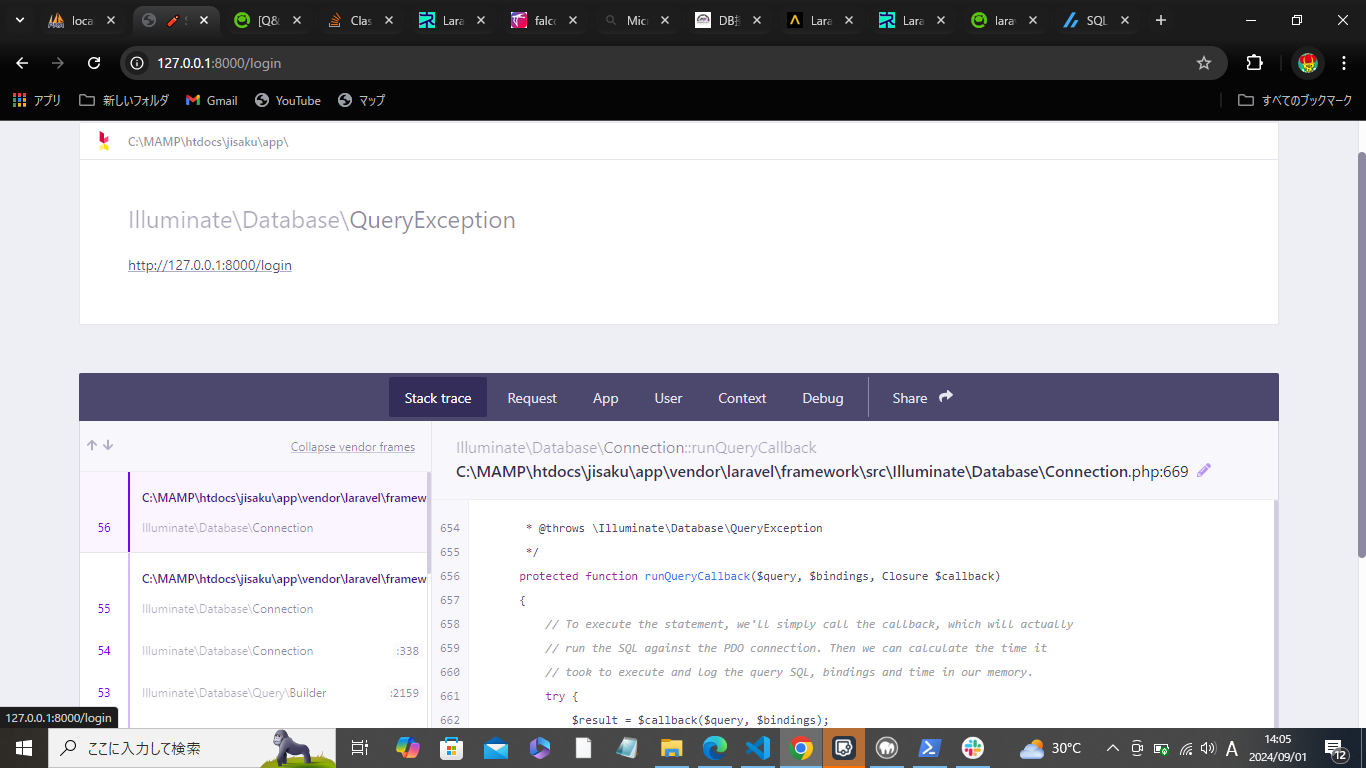
Task: Switch to the '[Q&' browser tab
Action: tap(268, 20)
